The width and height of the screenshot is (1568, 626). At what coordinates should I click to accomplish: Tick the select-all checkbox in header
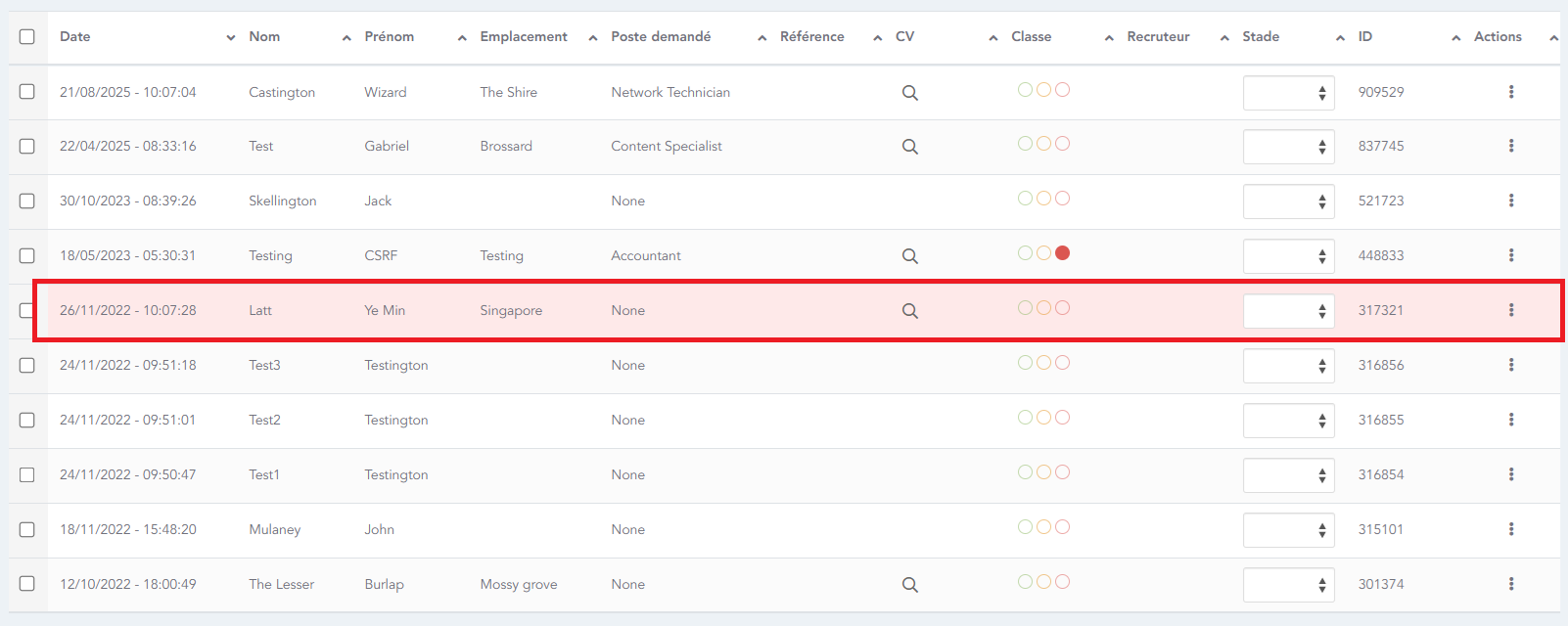click(x=27, y=36)
